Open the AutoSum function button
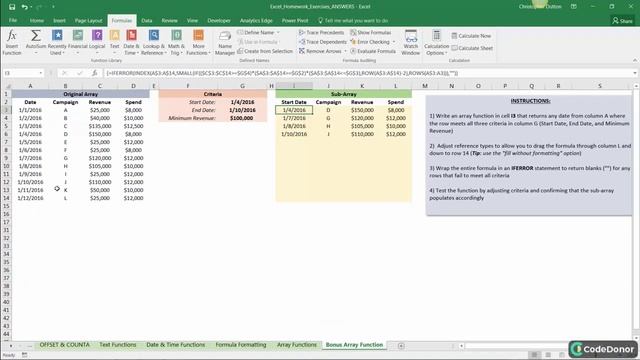Viewport: 640px width, 360px height. coord(36,42)
